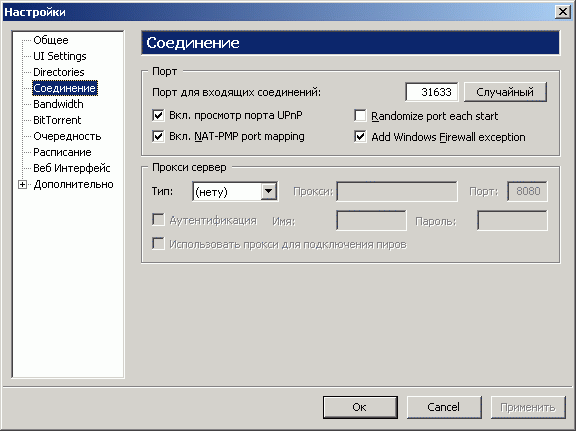Image resolution: width=576 pixels, height=431 pixels.
Task: Select Общее in settings tree
Action: coord(51,40)
